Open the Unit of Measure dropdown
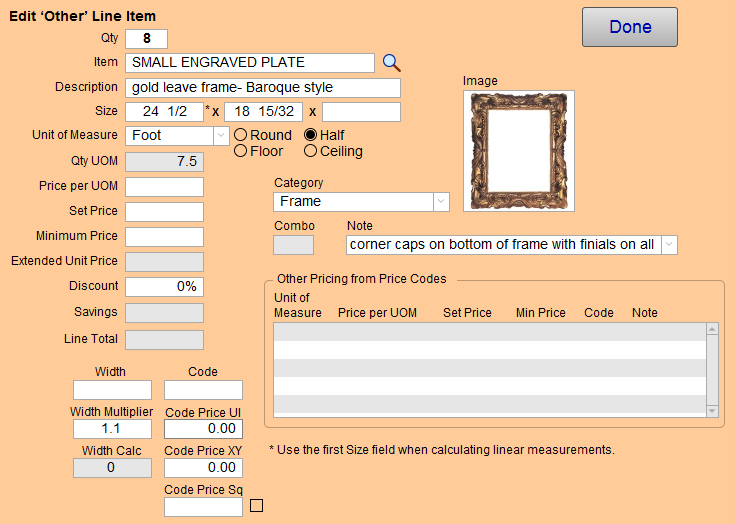The width and height of the screenshot is (735, 524). [219, 135]
